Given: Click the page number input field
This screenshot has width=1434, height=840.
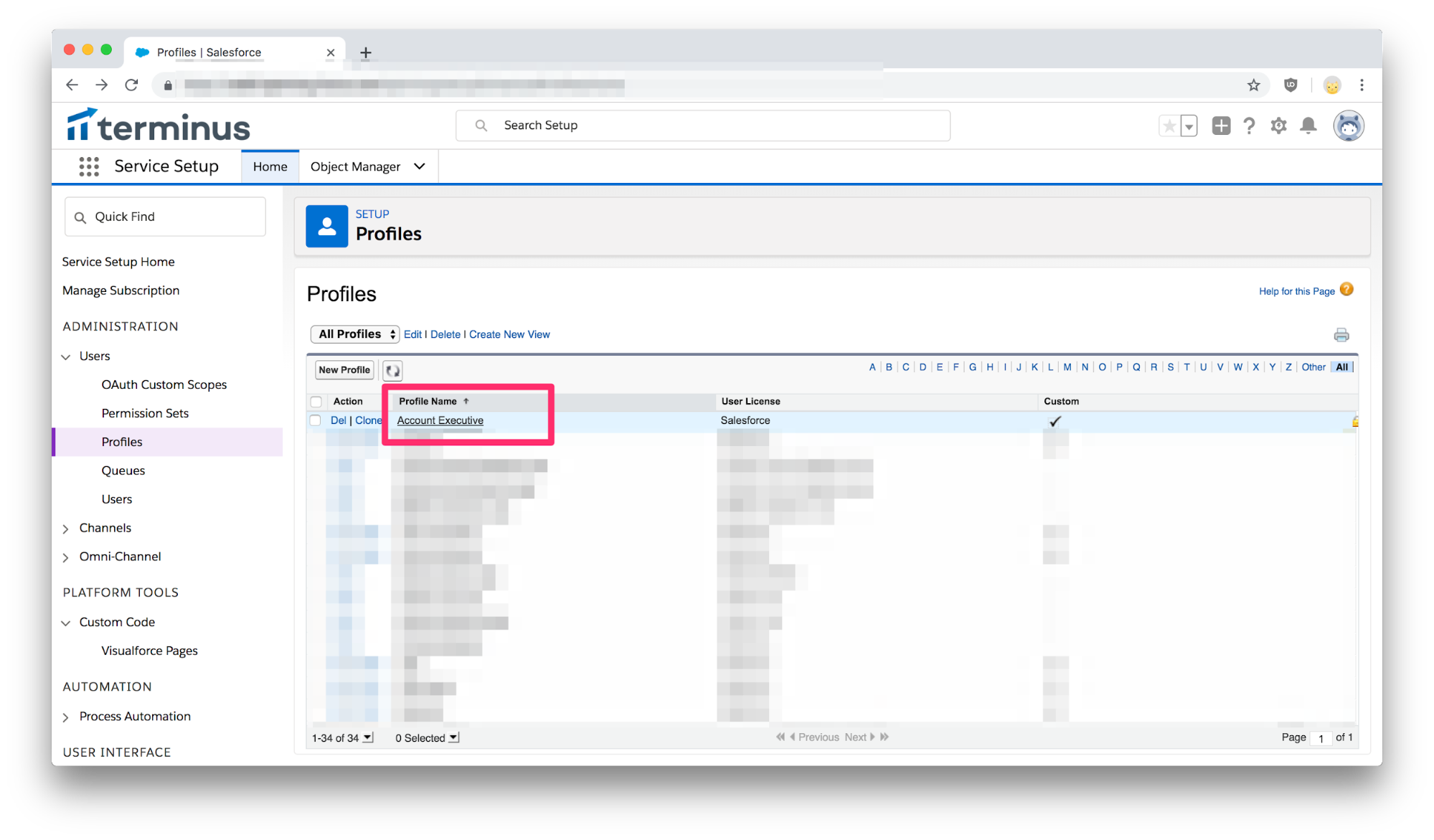Looking at the screenshot, I should click(x=1321, y=738).
